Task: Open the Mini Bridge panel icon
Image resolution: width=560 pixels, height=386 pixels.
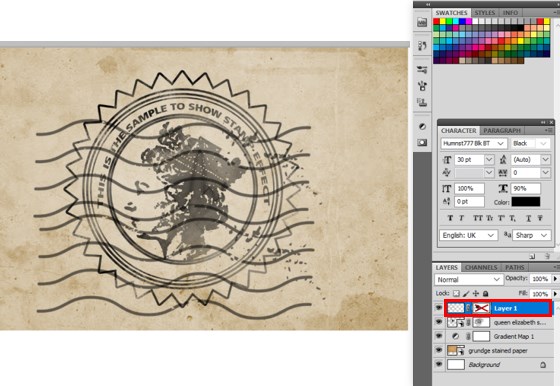Action: (422, 22)
